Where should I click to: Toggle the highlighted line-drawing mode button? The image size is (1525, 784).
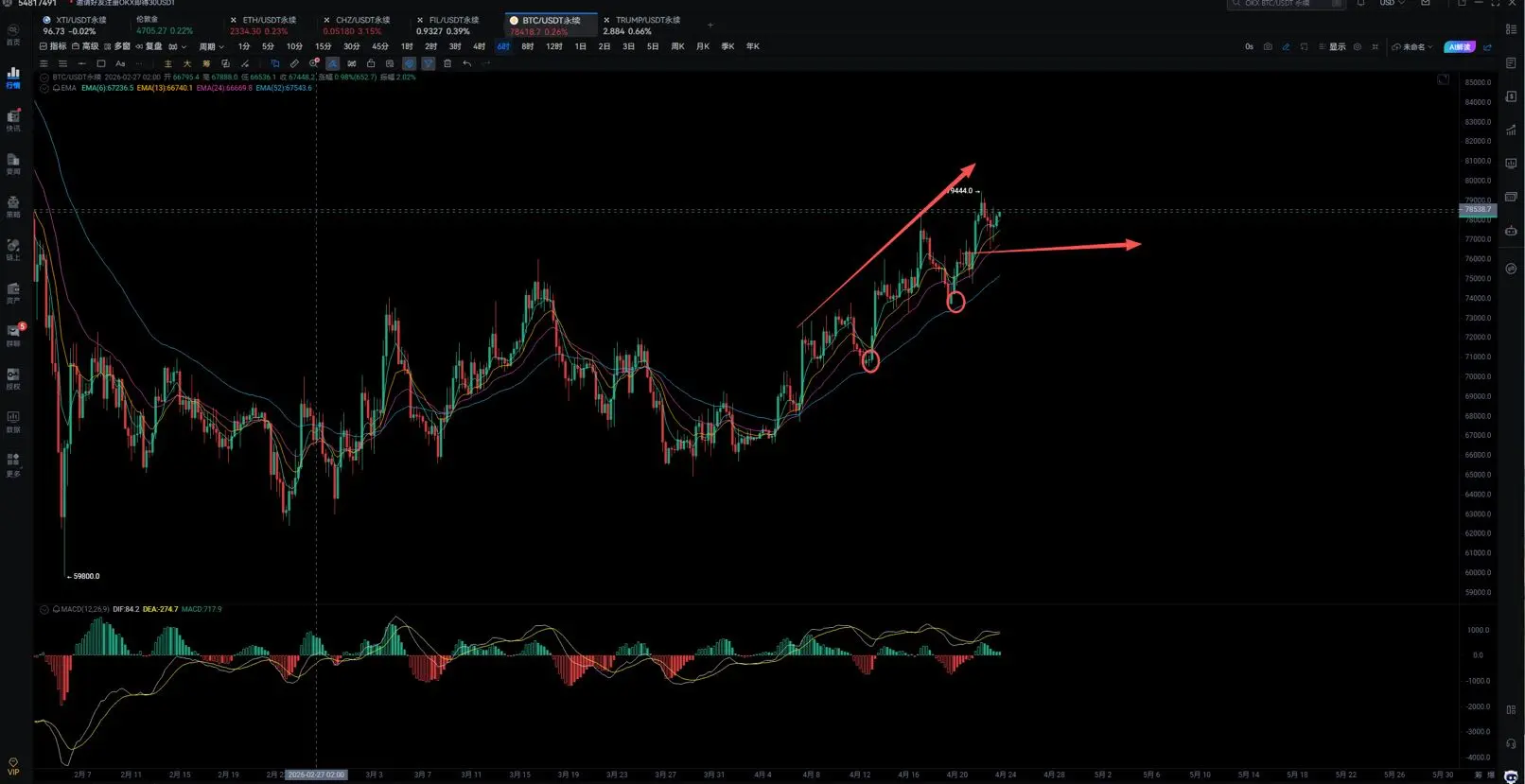[x=332, y=63]
